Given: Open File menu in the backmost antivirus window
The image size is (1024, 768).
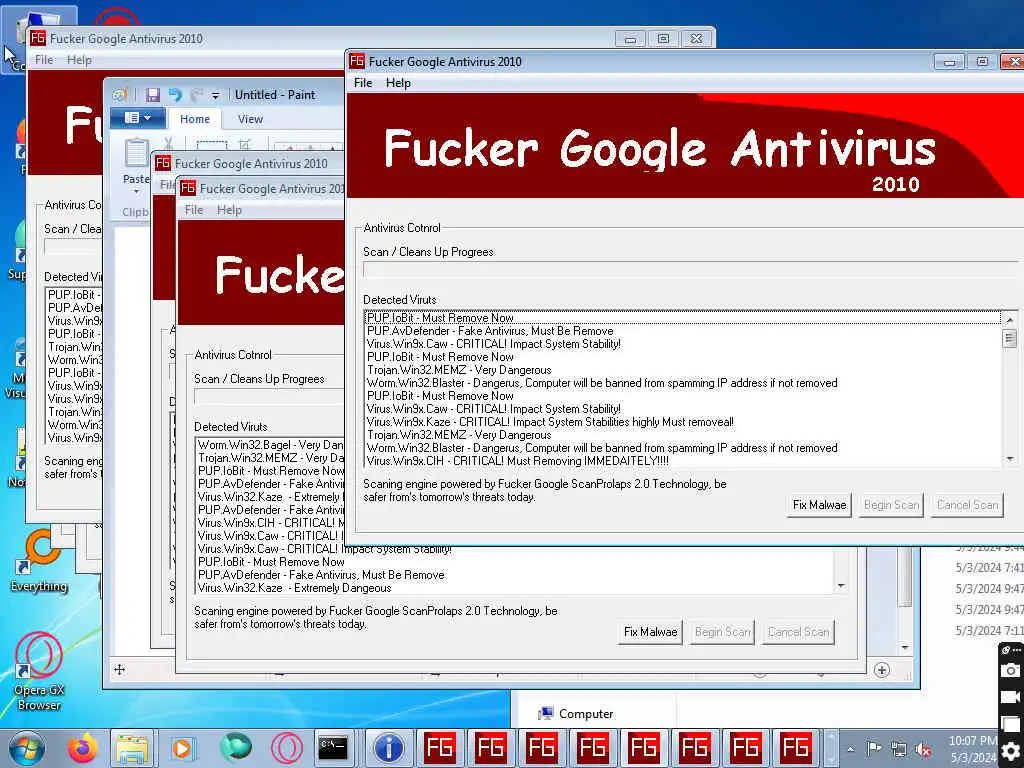Looking at the screenshot, I should click(x=44, y=60).
